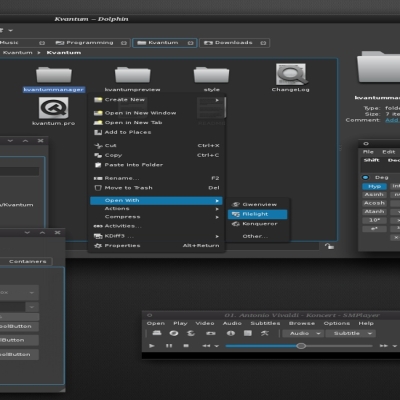Choose Rename from the context menu
Viewport: 400px width, 400px height.
click(157, 178)
